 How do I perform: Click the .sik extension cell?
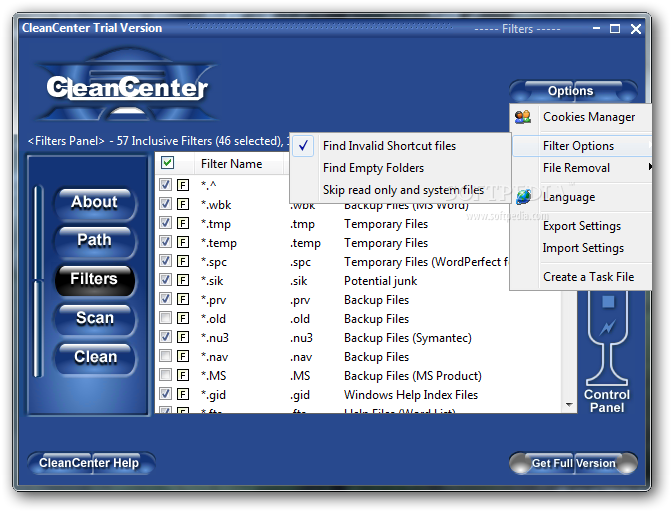pyautogui.click(x=299, y=281)
